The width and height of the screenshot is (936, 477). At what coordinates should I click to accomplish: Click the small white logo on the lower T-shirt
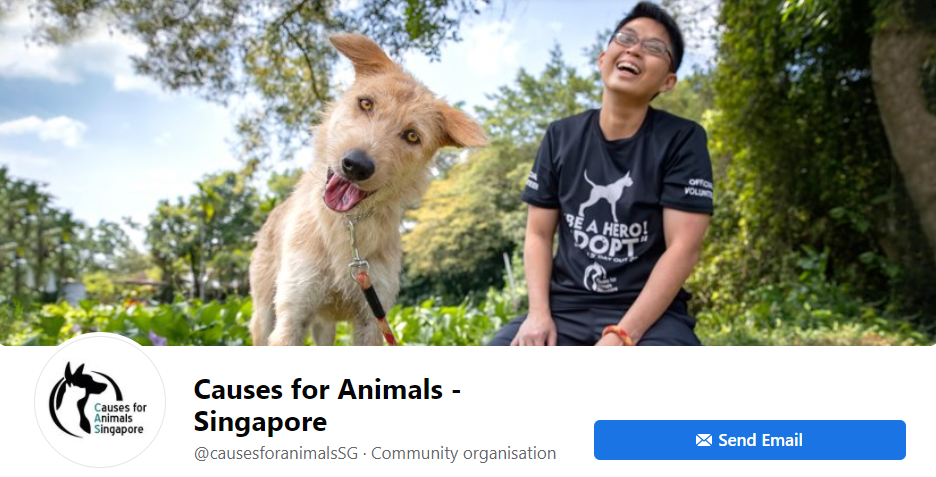point(599,278)
